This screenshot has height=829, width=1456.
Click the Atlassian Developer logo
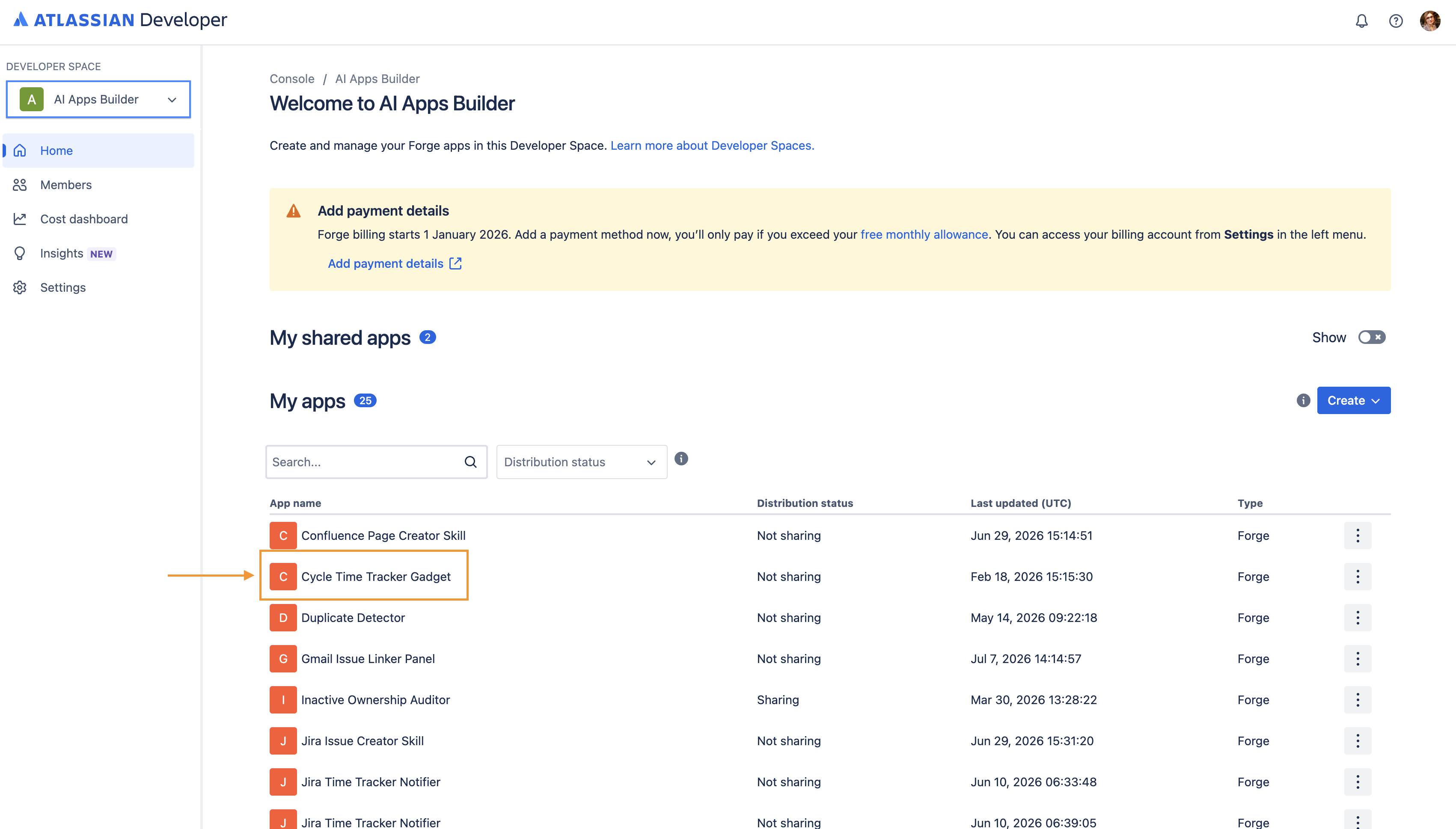coord(120,20)
